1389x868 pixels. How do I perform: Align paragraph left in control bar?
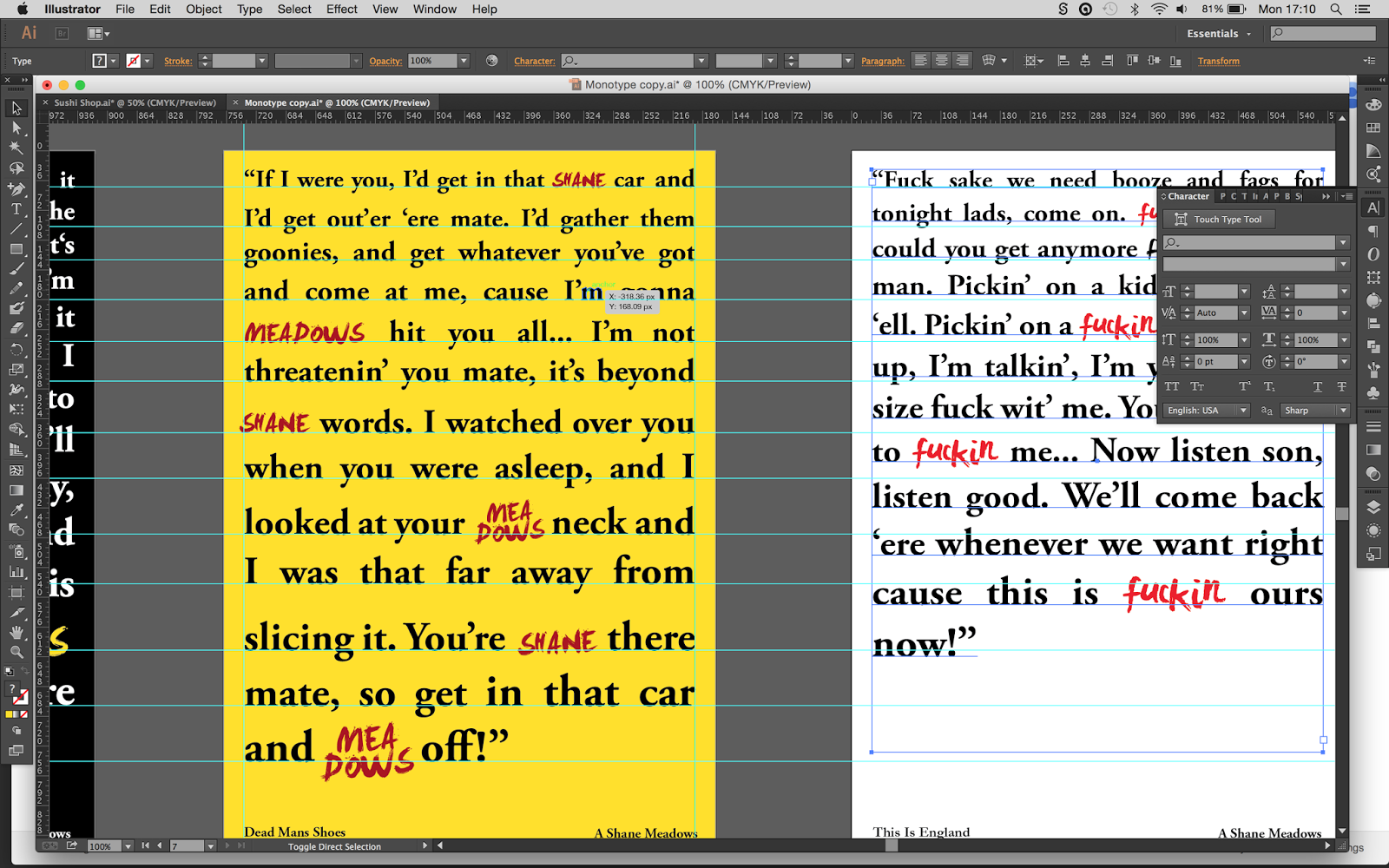click(920, 61)
